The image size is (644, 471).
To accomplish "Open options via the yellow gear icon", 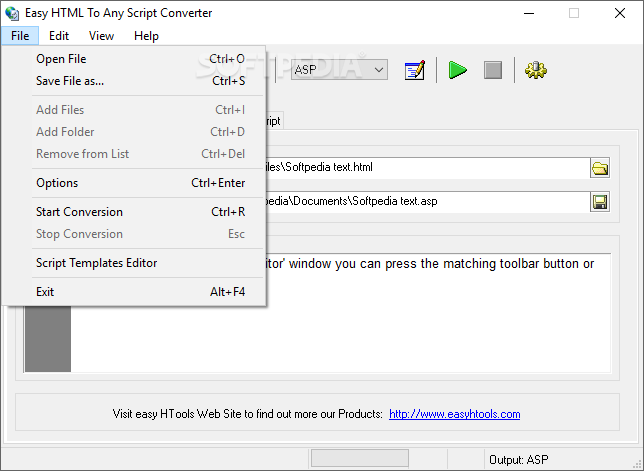I will [536, 70].
